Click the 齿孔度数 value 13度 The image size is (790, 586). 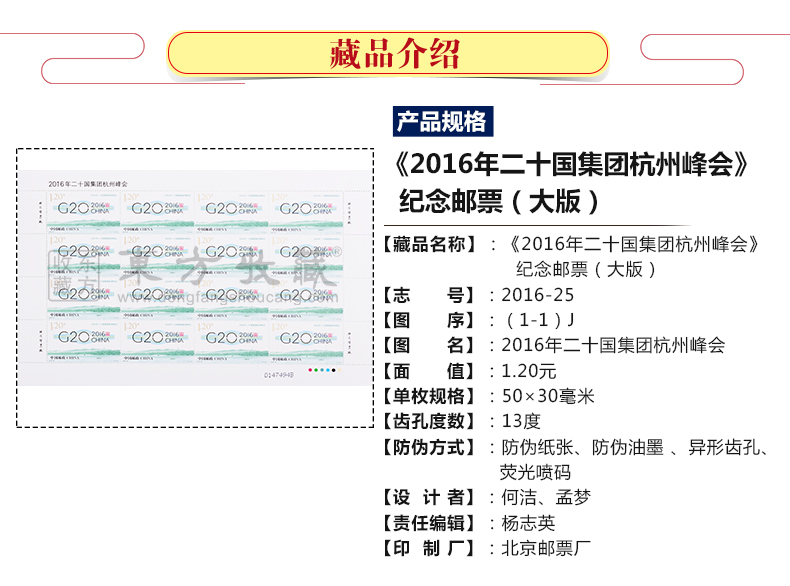(x=521, y=421)
